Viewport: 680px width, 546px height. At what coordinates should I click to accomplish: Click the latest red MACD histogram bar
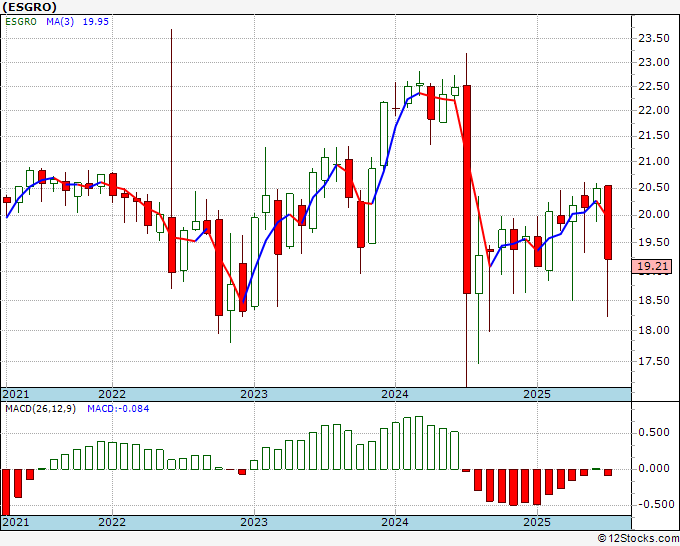coord(608,472)
